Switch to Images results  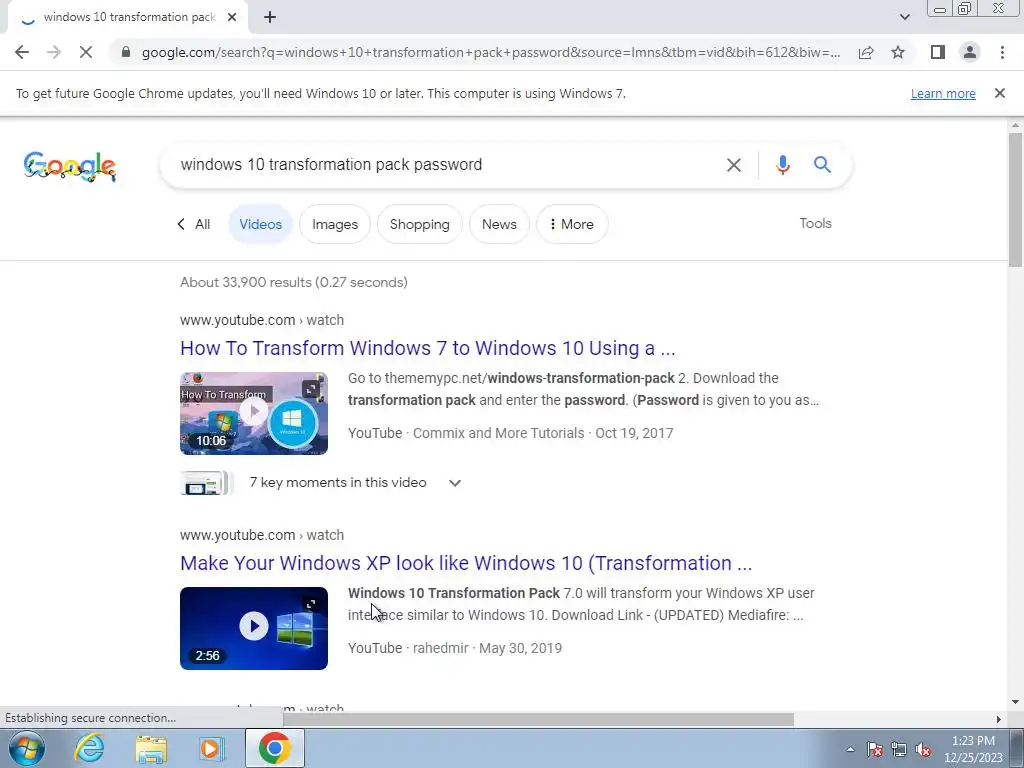tap(334, 224)
